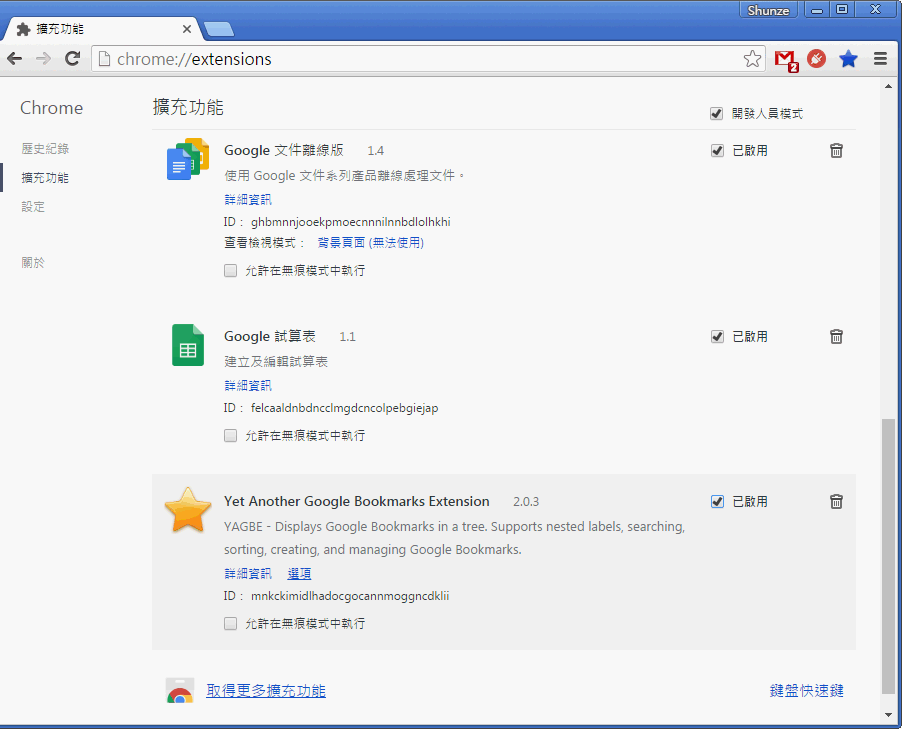Click the vertical scrollbar thumb
902x729 pixels.
[x=888, y=556]
